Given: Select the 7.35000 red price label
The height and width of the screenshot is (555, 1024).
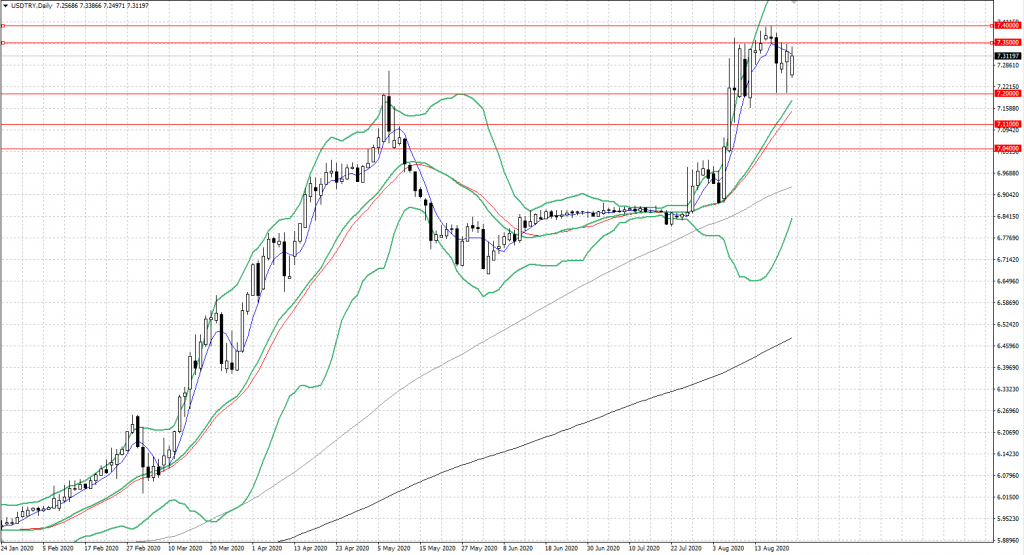Looking at the screenshot, I should tap(1007, 42).
